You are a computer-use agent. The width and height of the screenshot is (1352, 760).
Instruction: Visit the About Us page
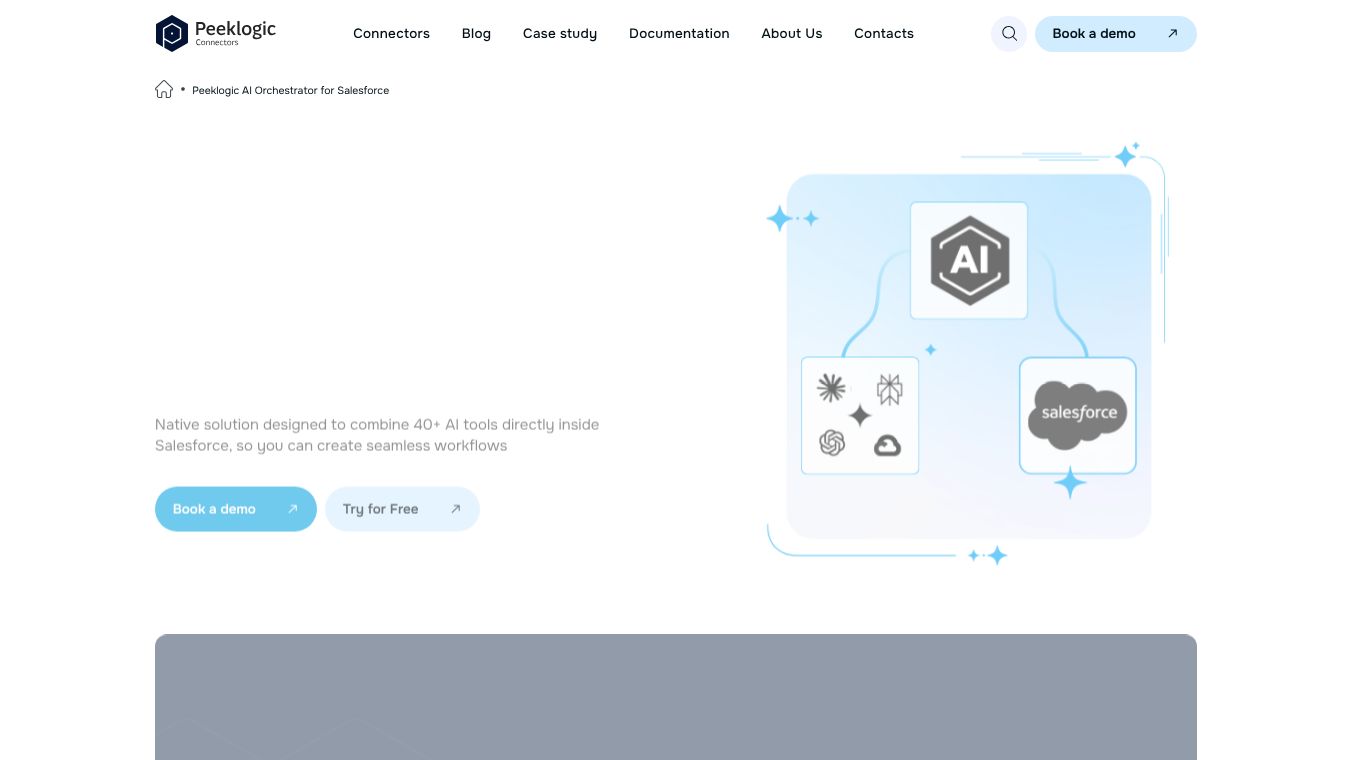[x=792, y=33]
